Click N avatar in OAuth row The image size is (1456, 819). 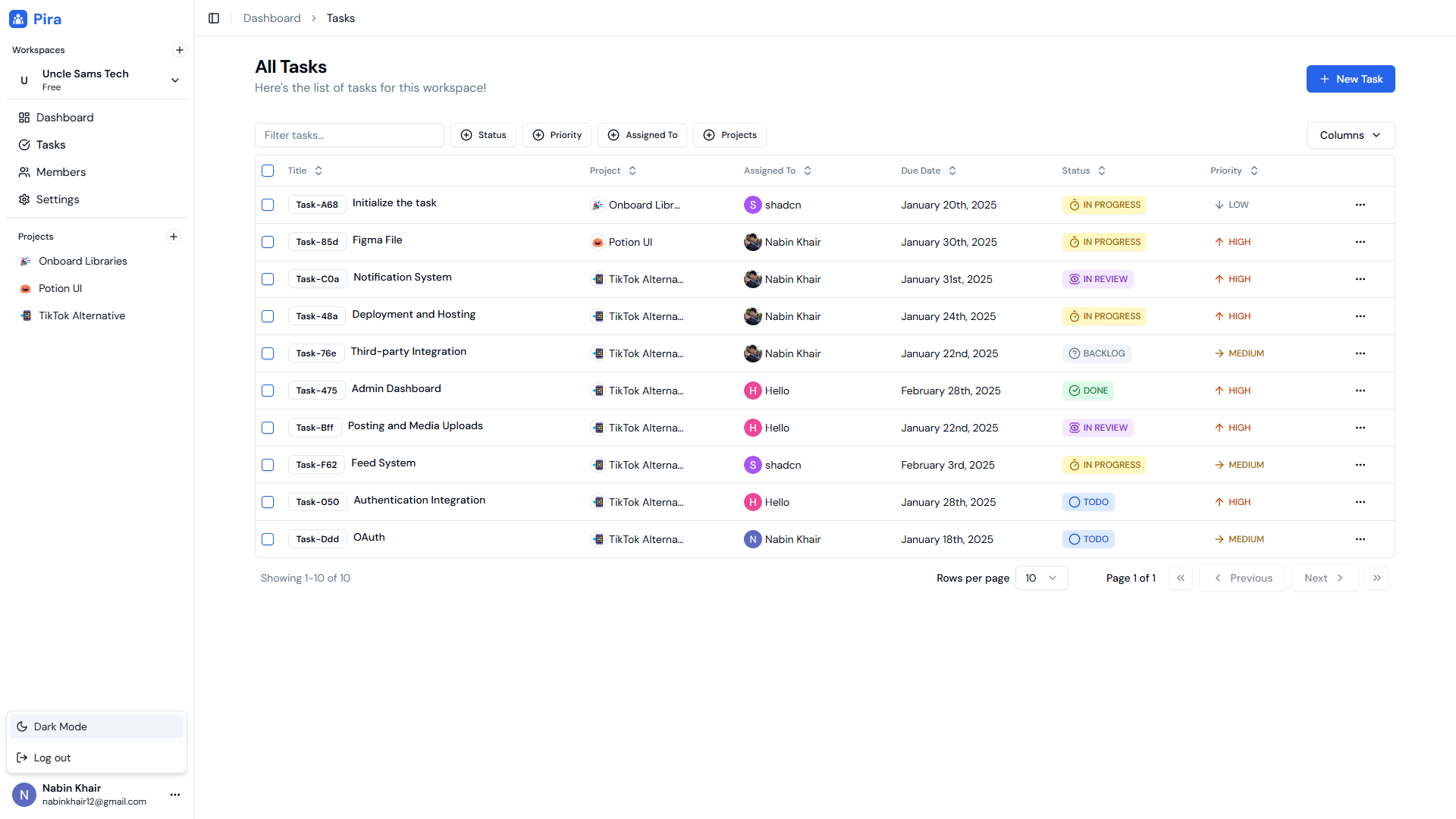pyautogui.click(x=752, y=539)
